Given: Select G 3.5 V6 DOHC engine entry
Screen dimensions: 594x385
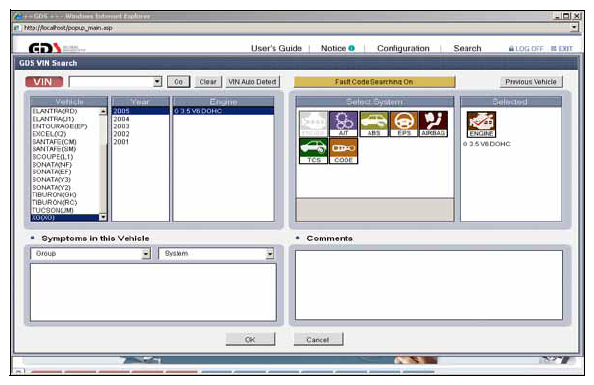Looking at the screenshot, I should (x=224, y=111).
